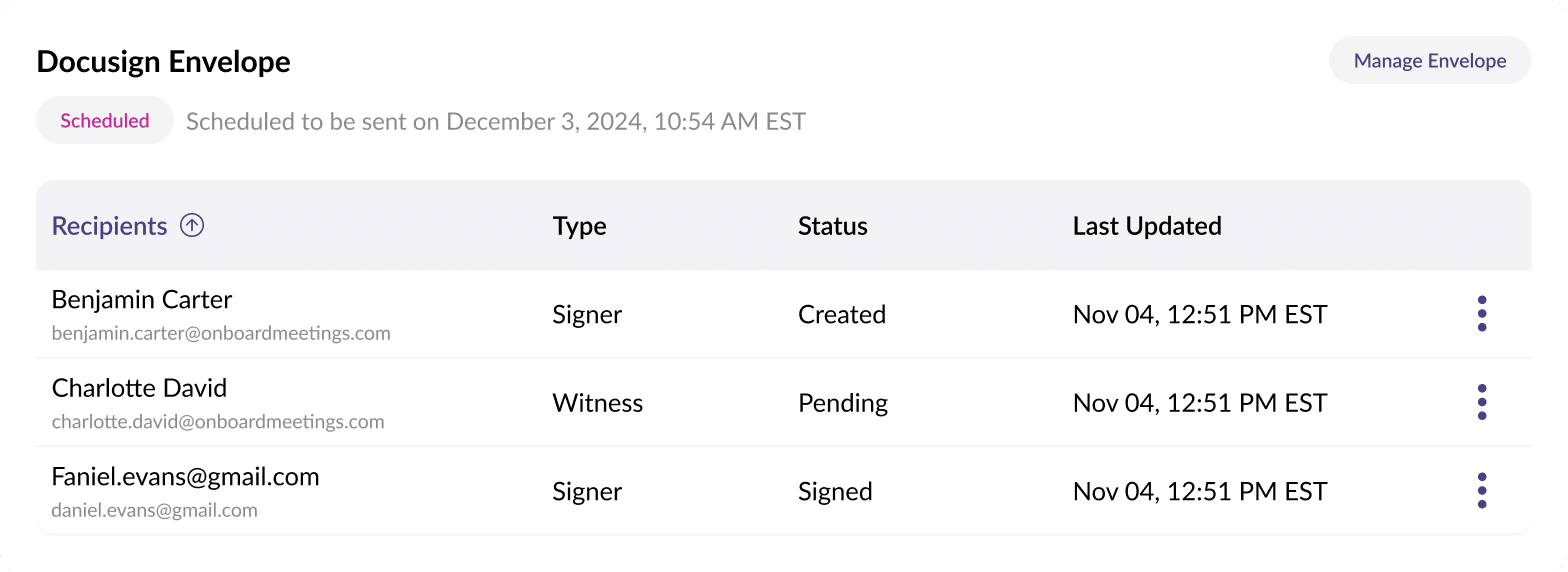Open the three-dot menu for Benjamin Carter

tap(1481, 314)
